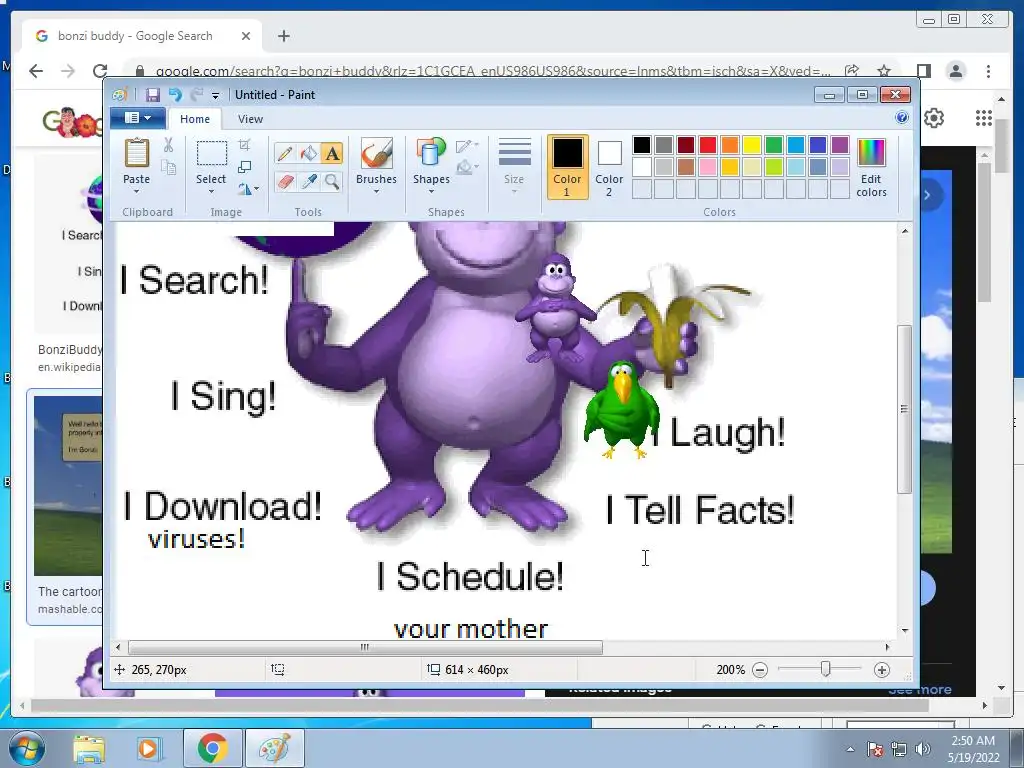Select the Text tool in Paint
The image size is (1024, 768).
click(x=332, y=153)
